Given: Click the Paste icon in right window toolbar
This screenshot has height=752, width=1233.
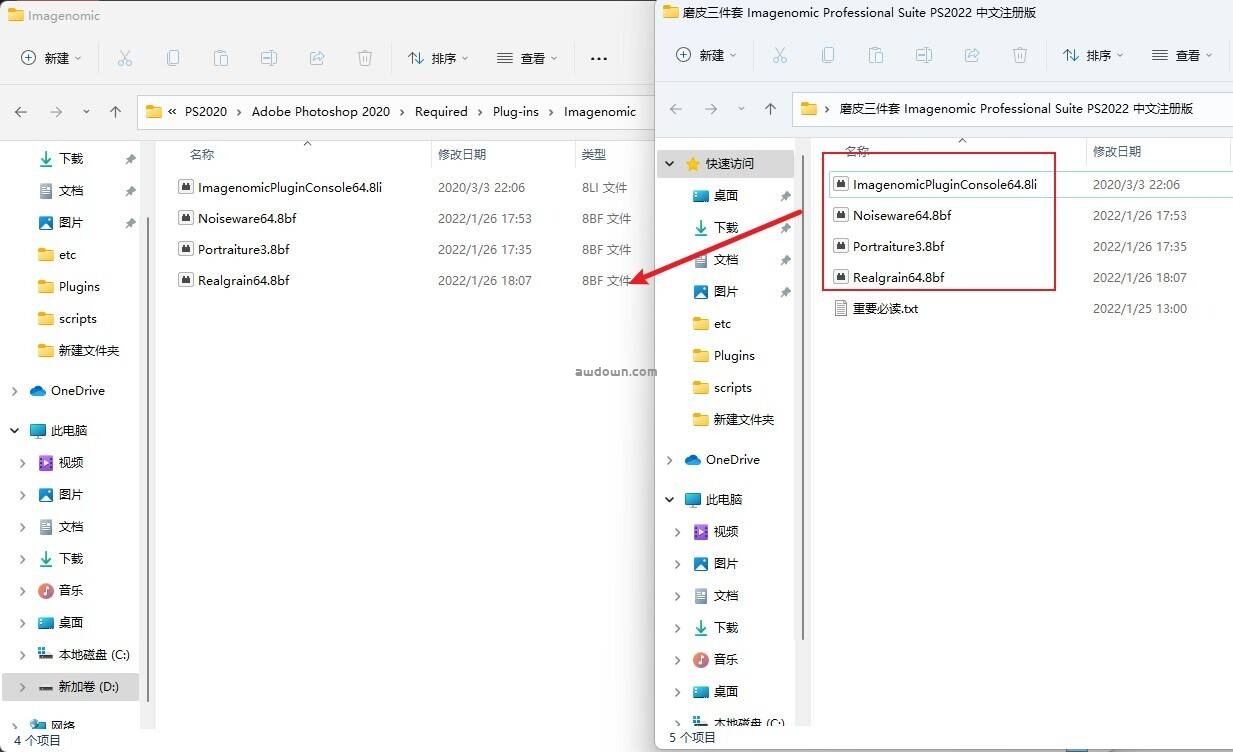Looking at the screenshot, I should point(876,55).
